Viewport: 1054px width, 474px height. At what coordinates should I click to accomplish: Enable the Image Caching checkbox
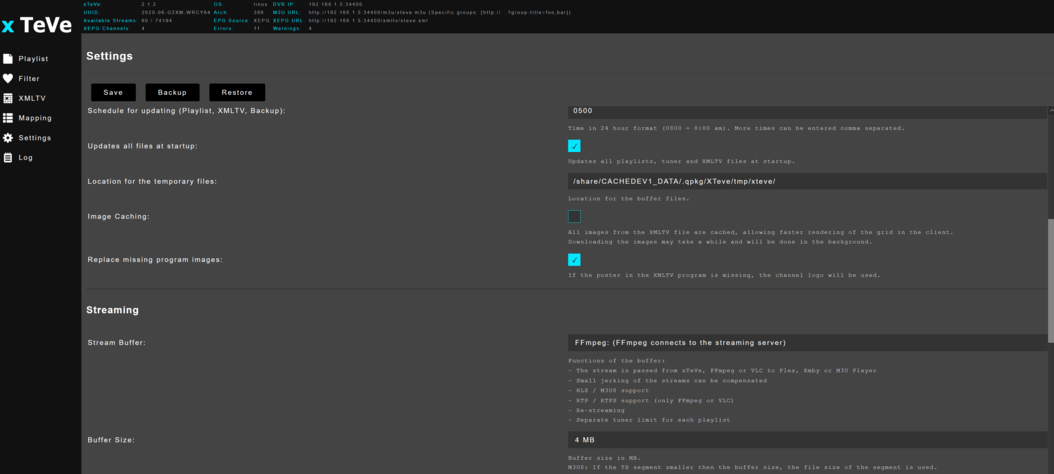(574, 216)
